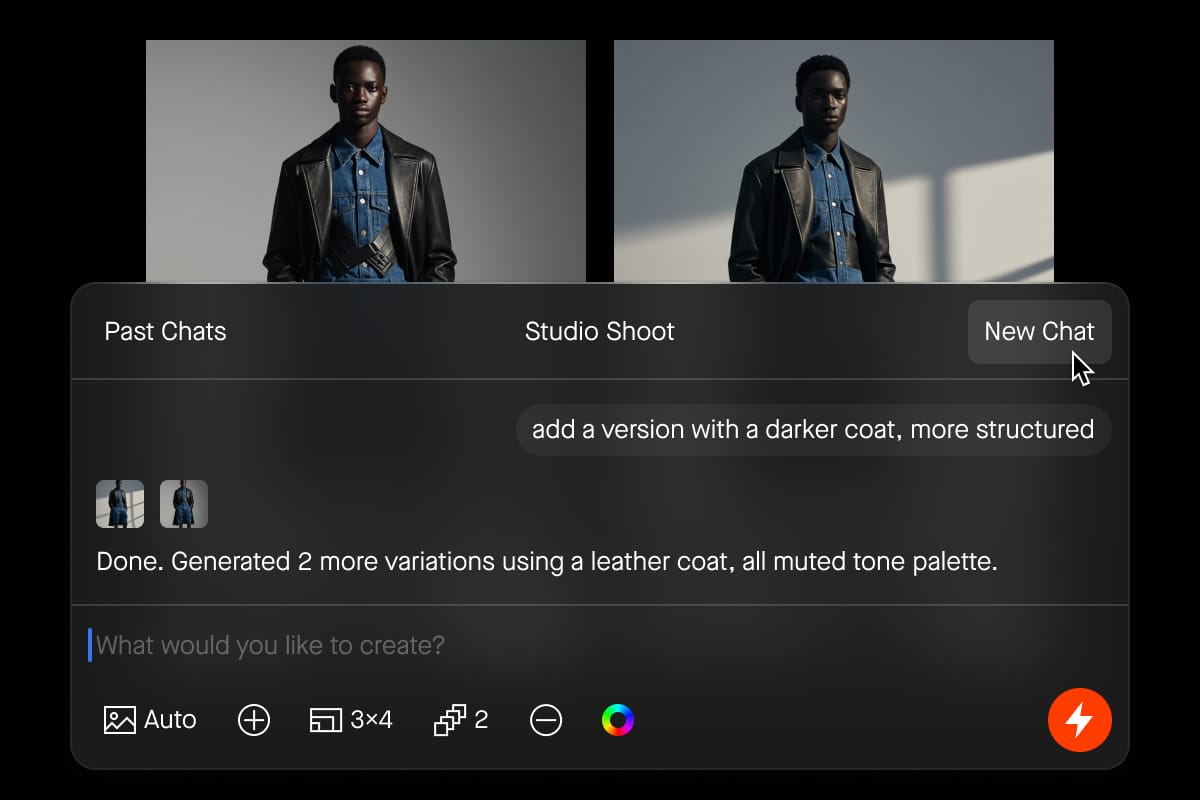
Task: Change the image count 2 option
Action: pyautogui.click(x=461, y=720)
